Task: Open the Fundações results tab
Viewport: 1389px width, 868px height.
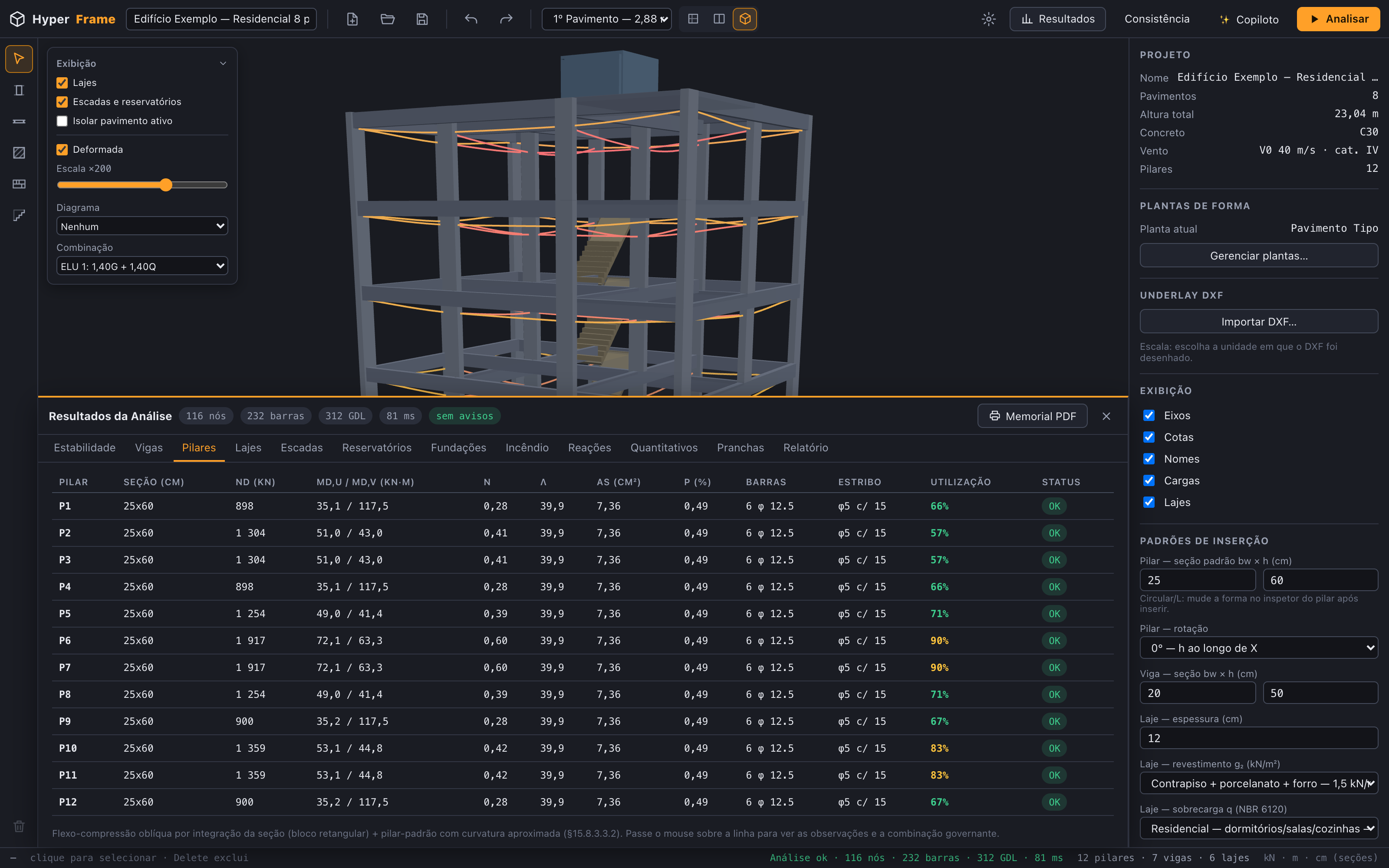Action: coord(458,447)
